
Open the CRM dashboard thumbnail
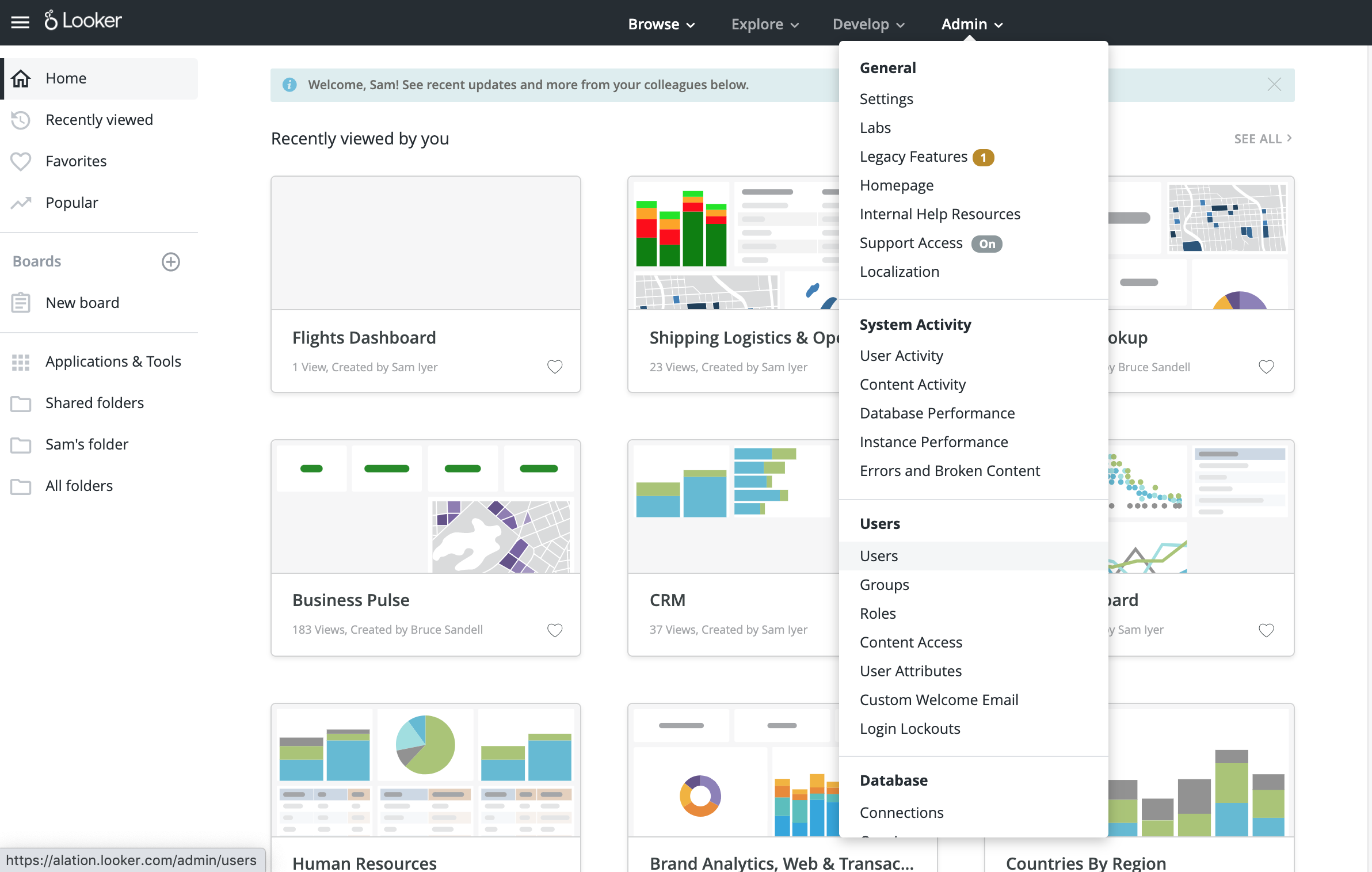coord(734,507)
